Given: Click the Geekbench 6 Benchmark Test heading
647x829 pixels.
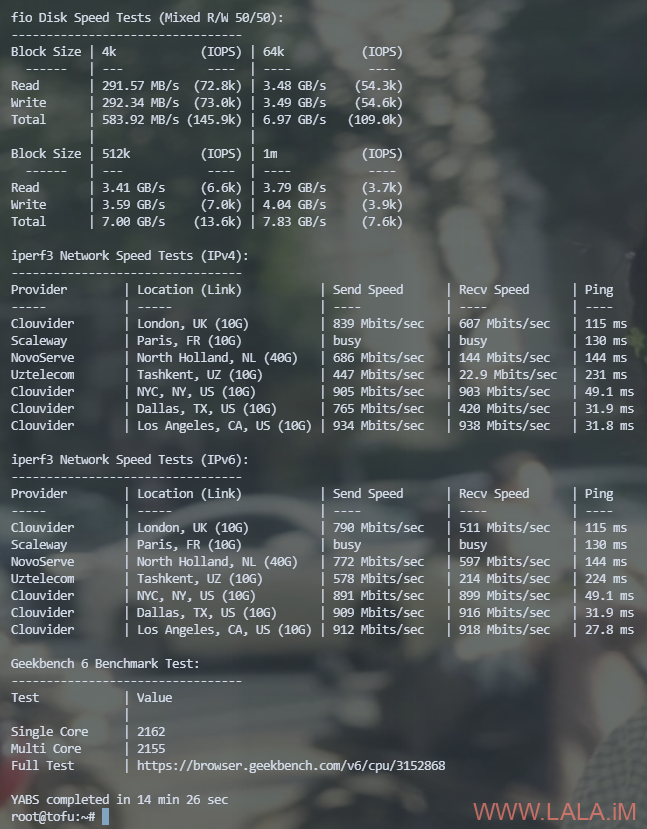Looking at the screenshot, I should [105, 664].
